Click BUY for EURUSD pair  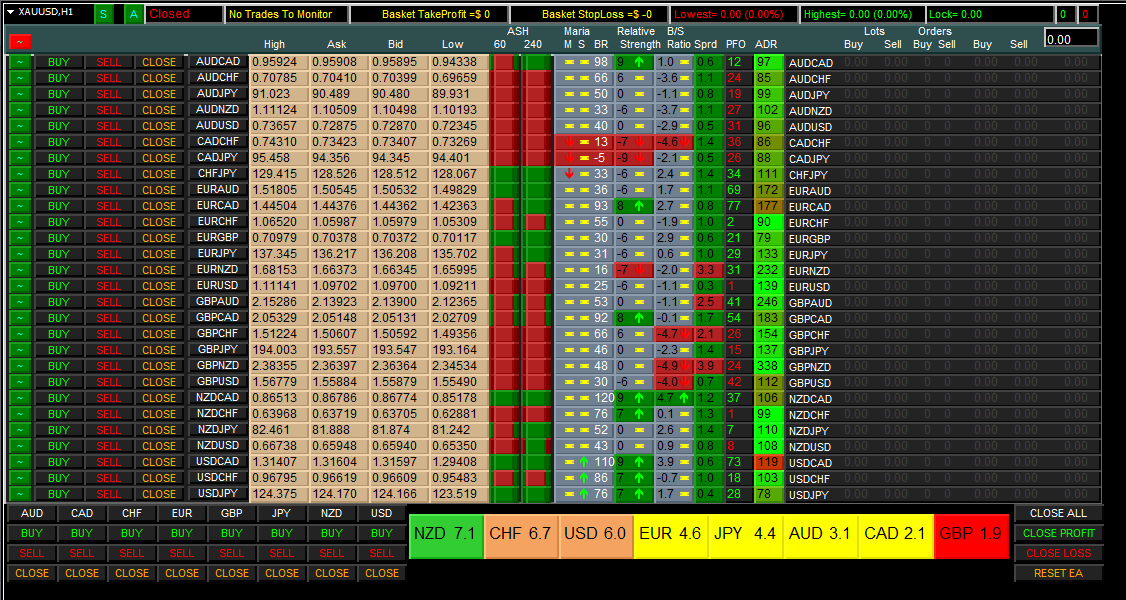59,286
